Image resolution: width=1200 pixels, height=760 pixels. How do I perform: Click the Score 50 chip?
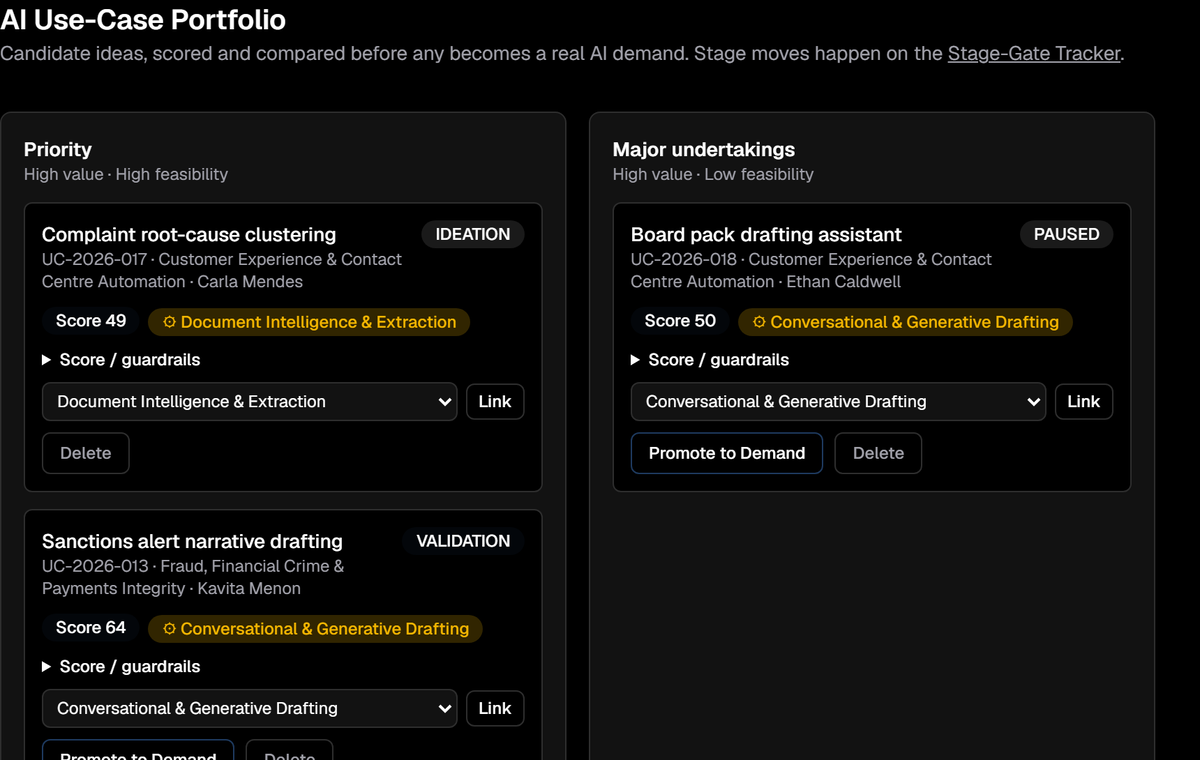coord(680,321)
